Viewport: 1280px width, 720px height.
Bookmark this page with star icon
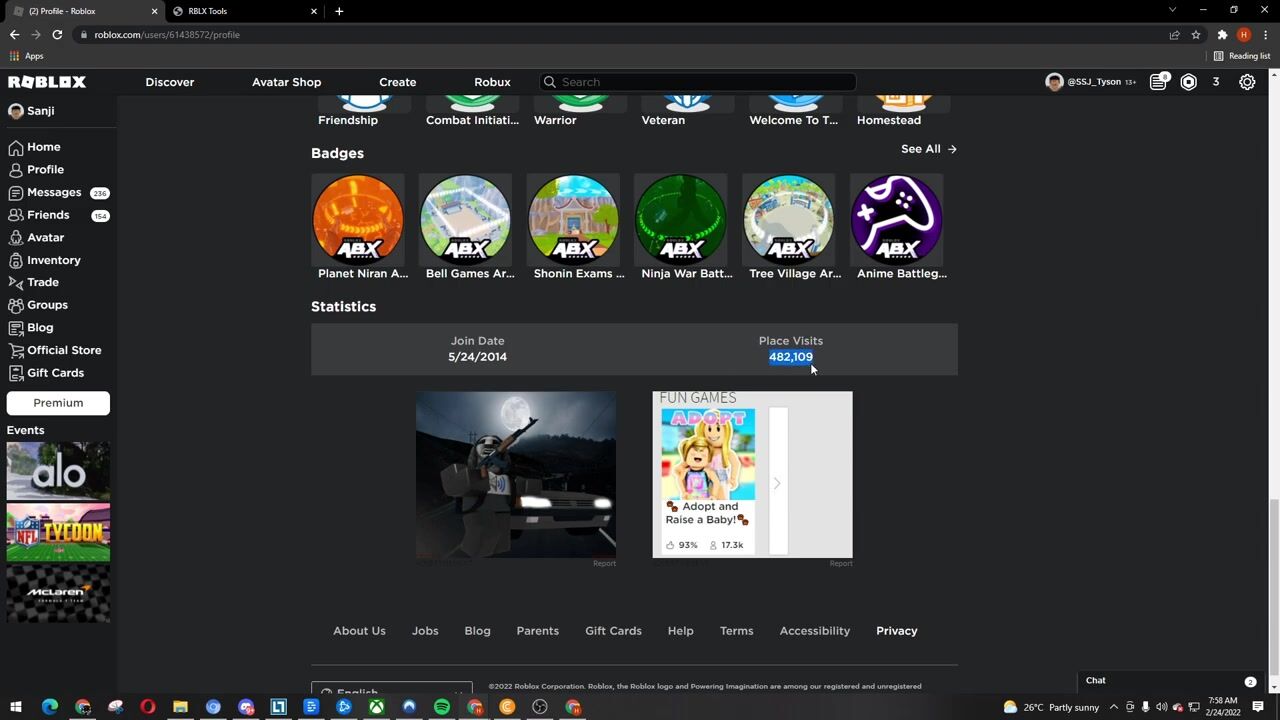click(1196, 34)
